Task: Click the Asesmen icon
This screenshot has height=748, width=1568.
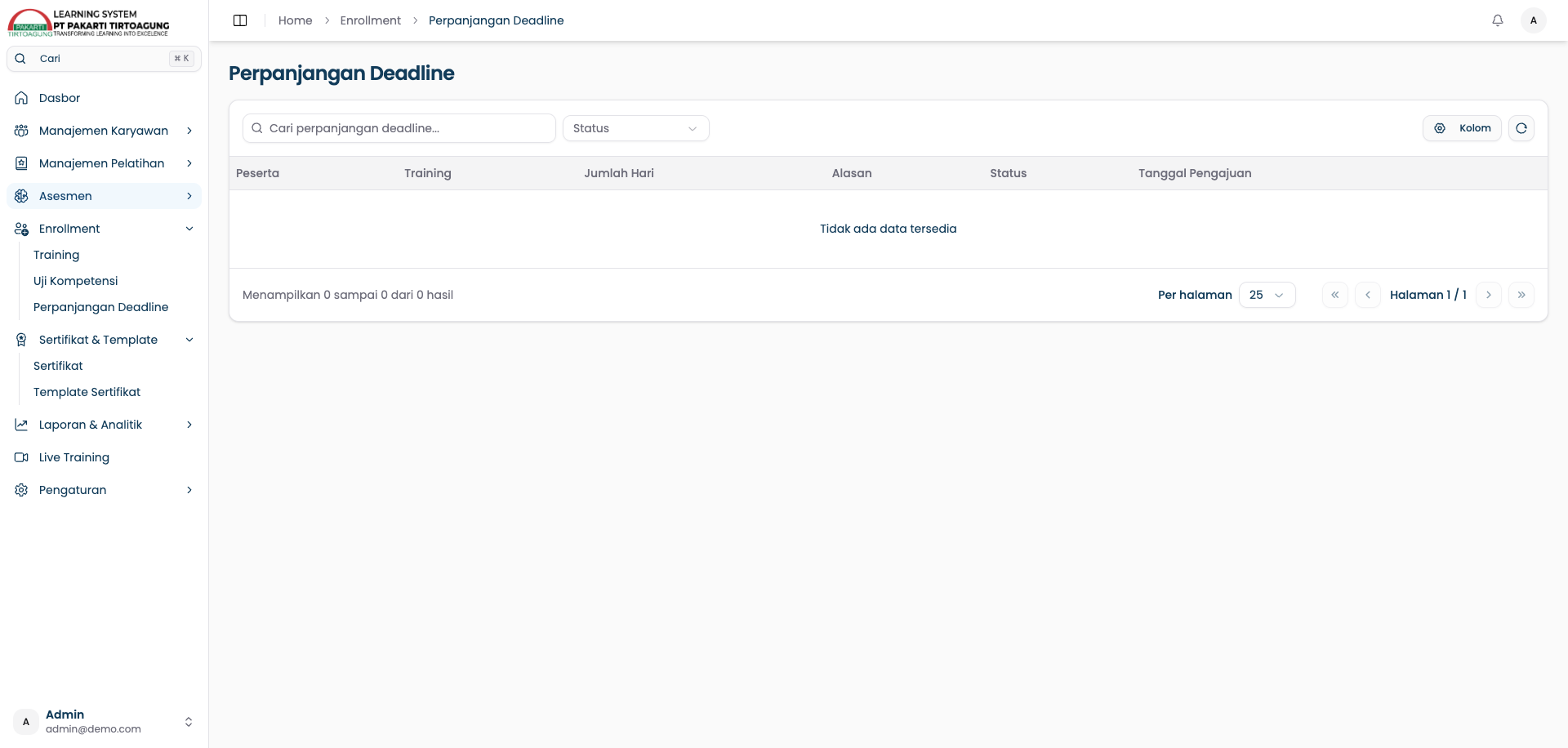Action: pyautogui.click(x=21, y=196)
